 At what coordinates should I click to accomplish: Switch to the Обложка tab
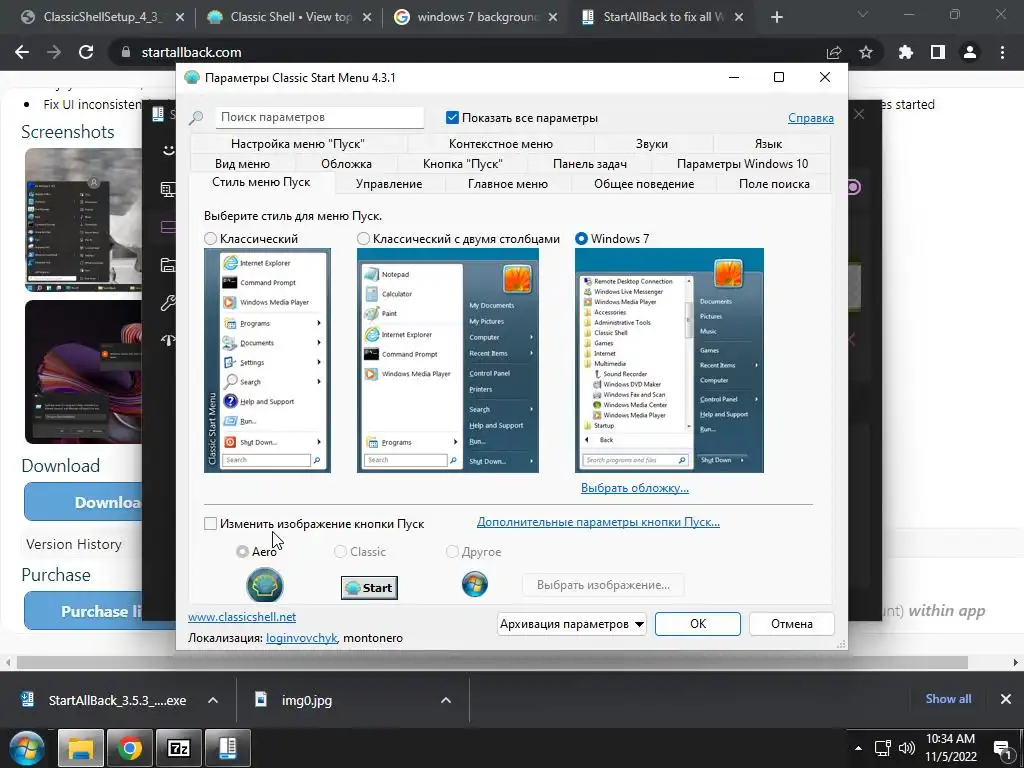[x=346, y=164]
